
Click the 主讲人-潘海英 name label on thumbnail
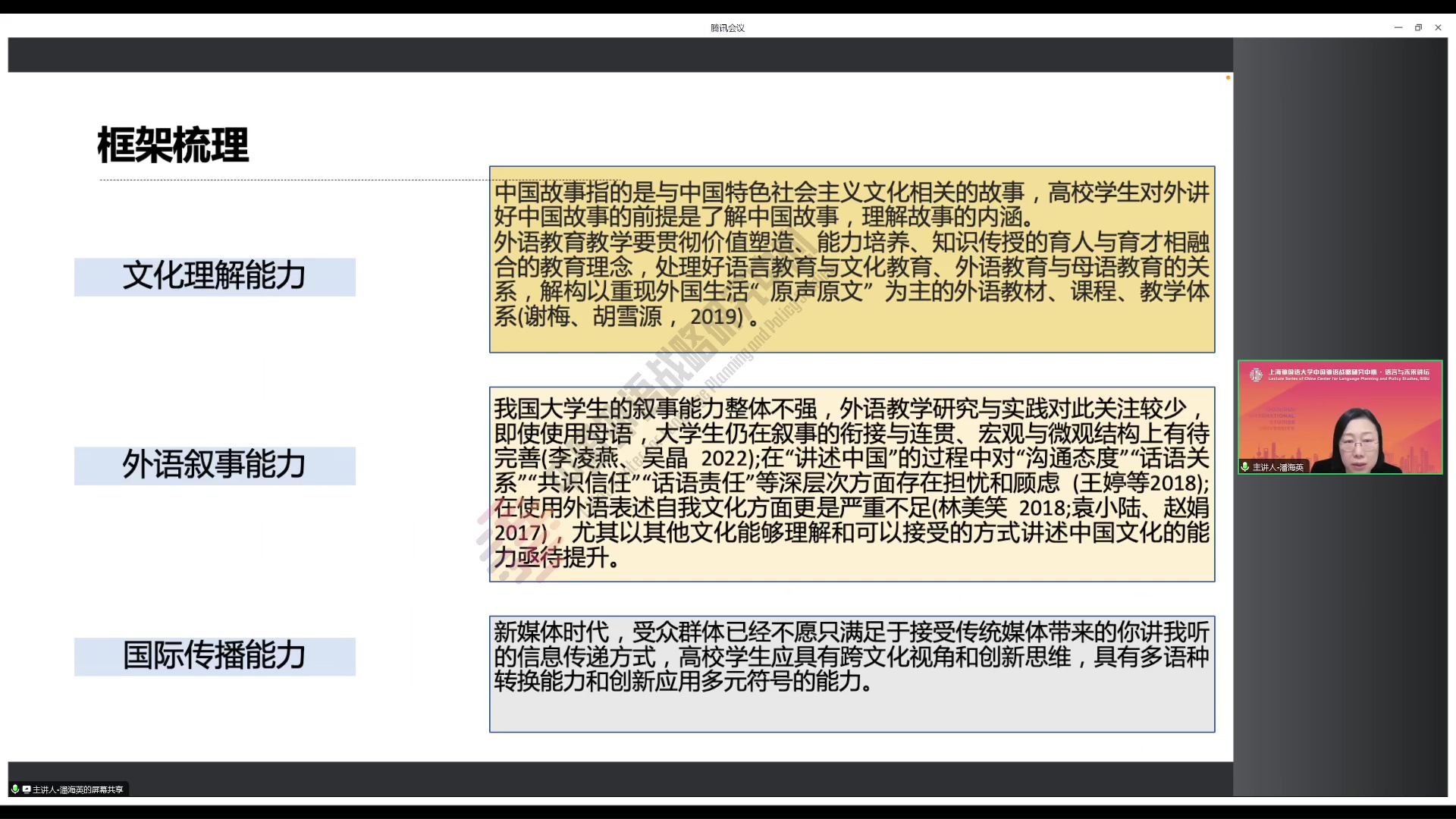[x=1278, y=467]
